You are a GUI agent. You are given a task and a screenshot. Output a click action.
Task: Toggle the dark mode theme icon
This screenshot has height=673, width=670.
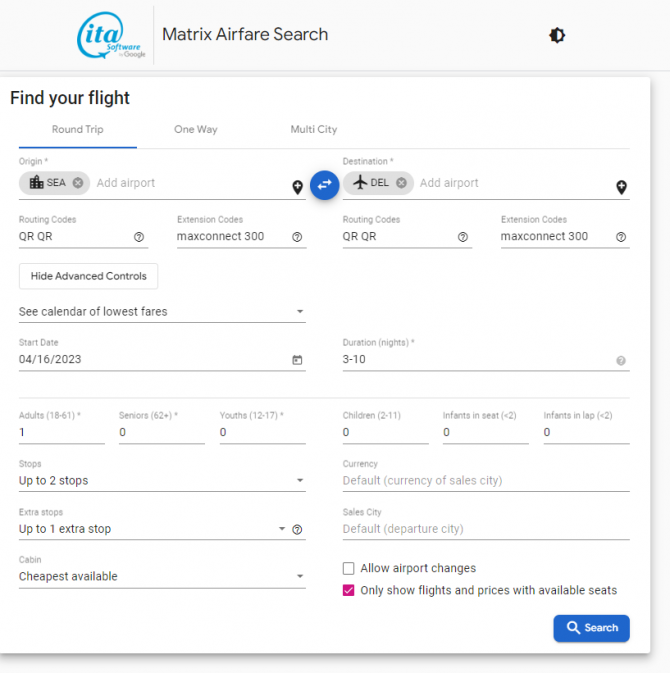tap(557, 35)
